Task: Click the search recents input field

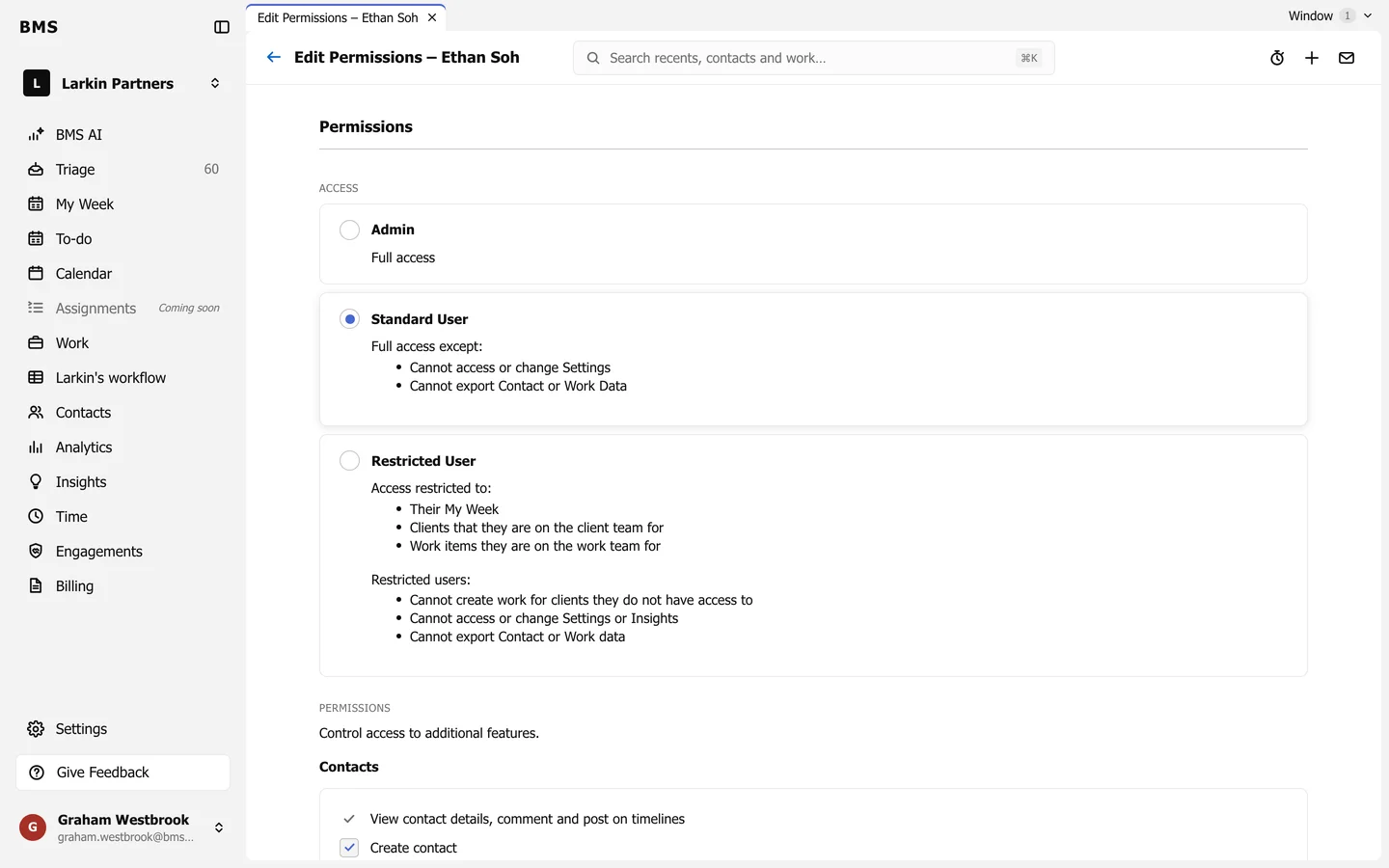Action: point(814,58)
